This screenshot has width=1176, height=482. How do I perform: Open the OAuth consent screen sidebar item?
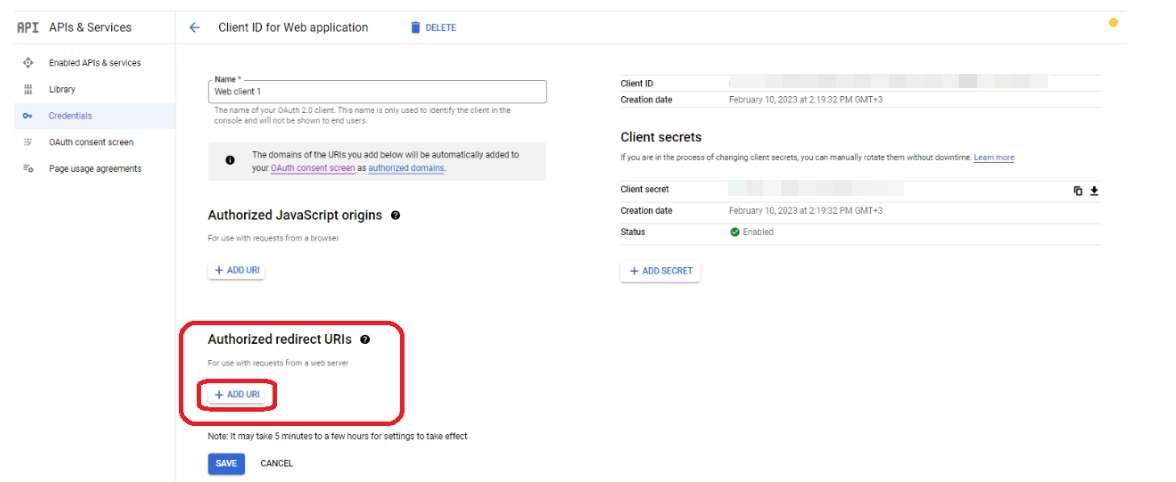[91, 142]
